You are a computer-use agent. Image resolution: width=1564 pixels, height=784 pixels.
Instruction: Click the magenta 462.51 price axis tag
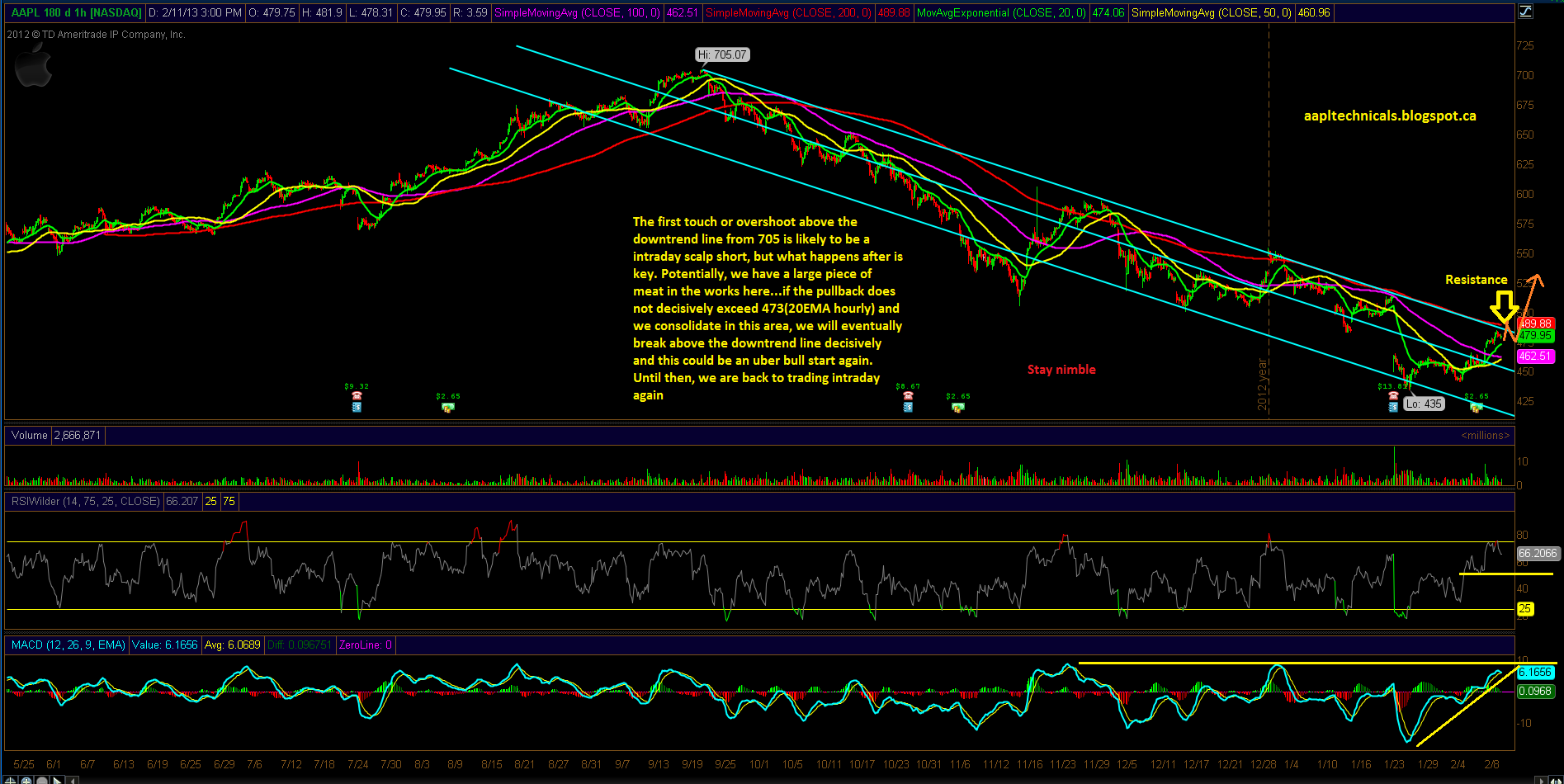pos(1535,356)
